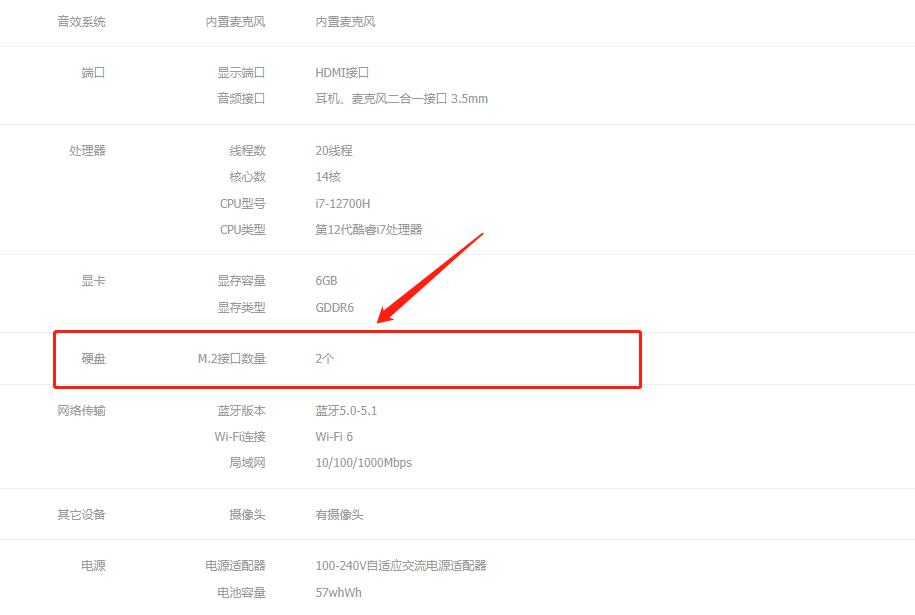Click the 20线程 value
This screenshot has width=915, height=615.
334,150
